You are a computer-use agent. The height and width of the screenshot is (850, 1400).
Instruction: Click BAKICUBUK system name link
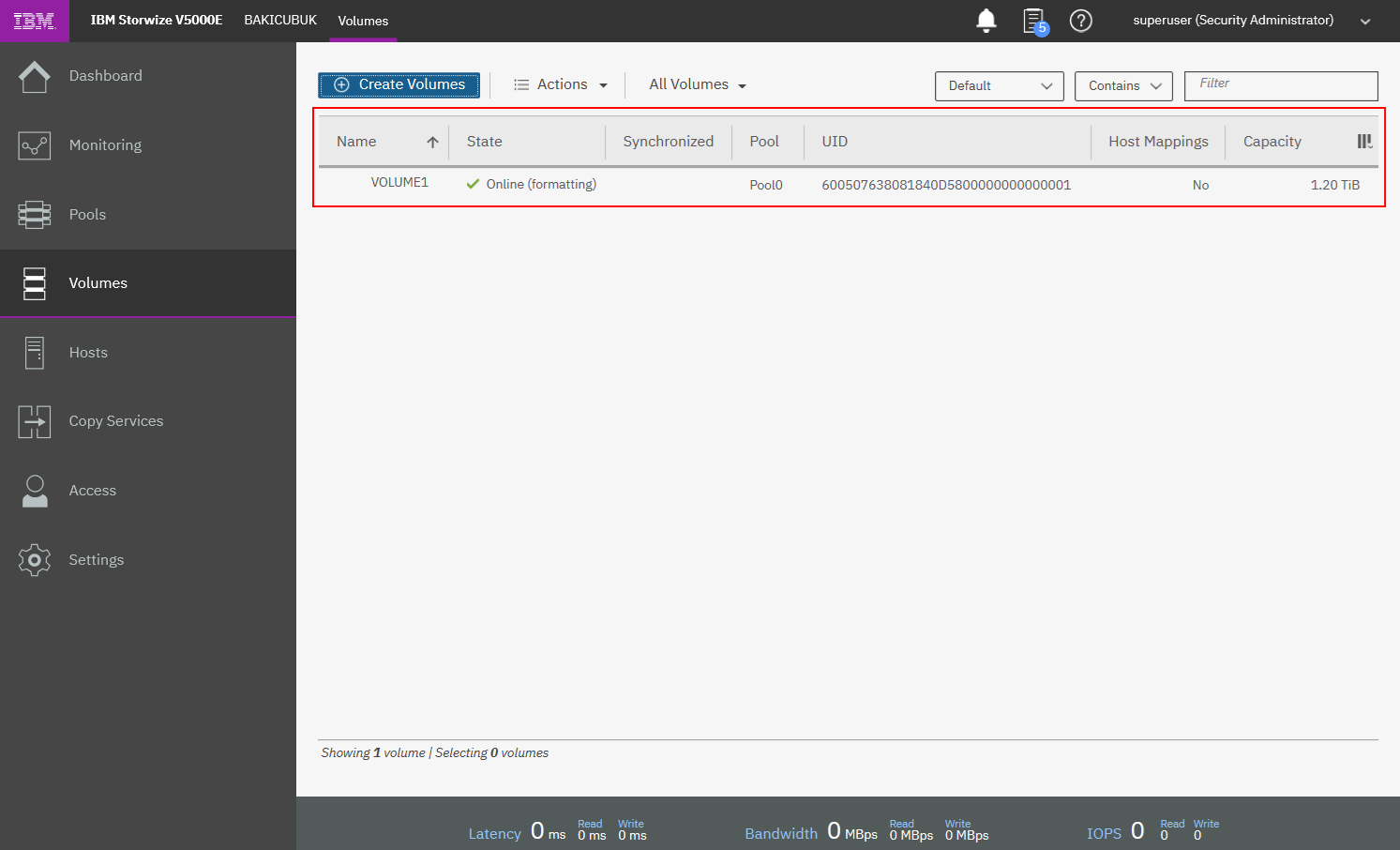click(x=280, y=20)
